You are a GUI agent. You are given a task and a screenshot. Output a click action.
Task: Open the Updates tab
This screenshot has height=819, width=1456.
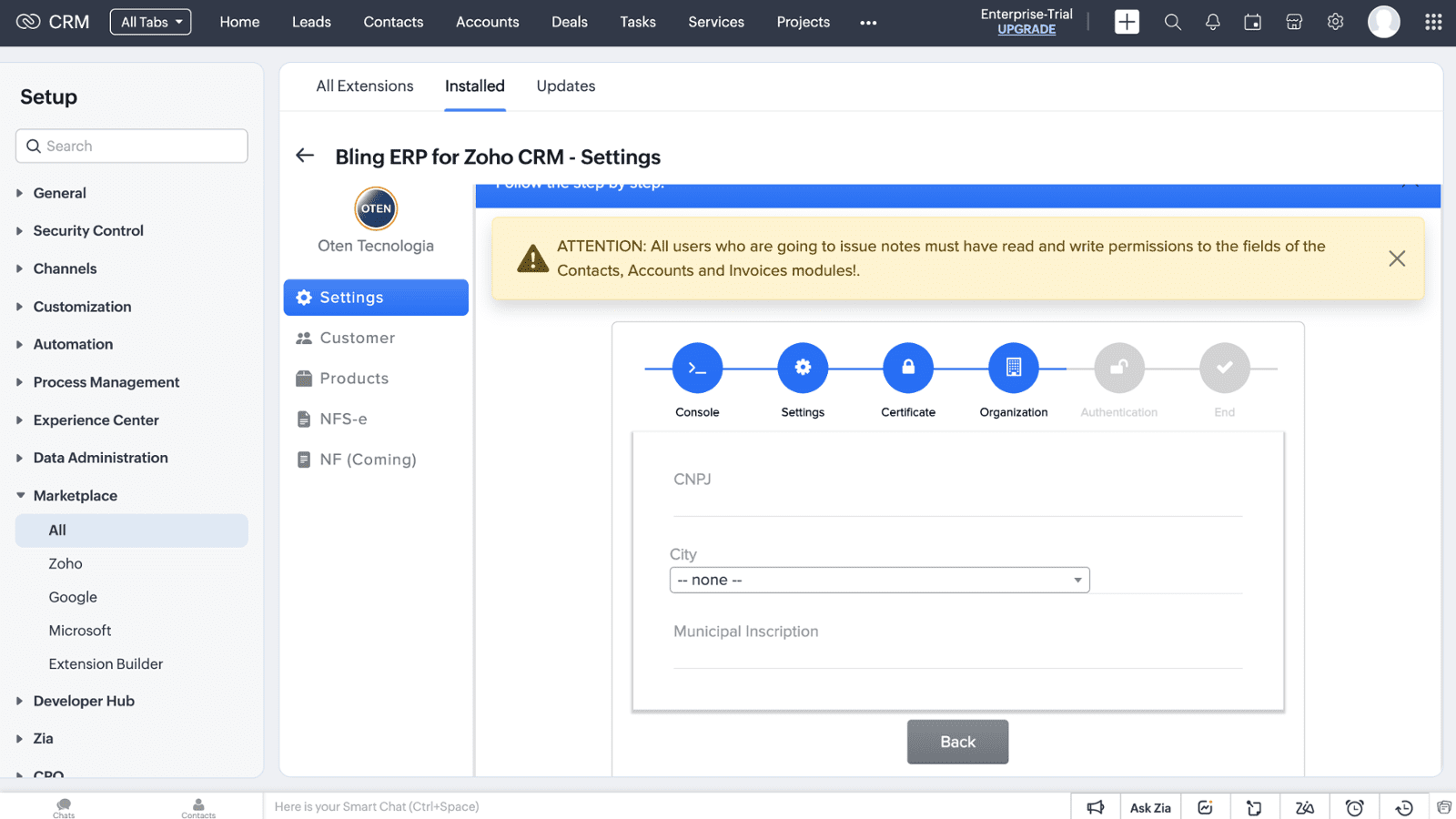(x=565, y=86)
